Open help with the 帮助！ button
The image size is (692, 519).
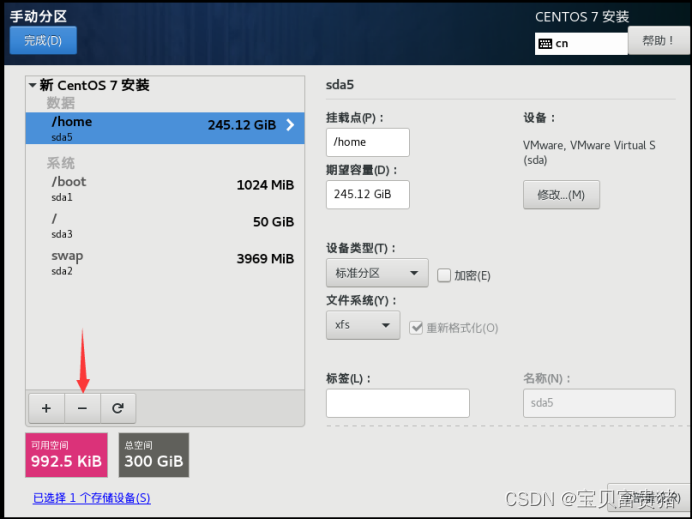[658, 41]
